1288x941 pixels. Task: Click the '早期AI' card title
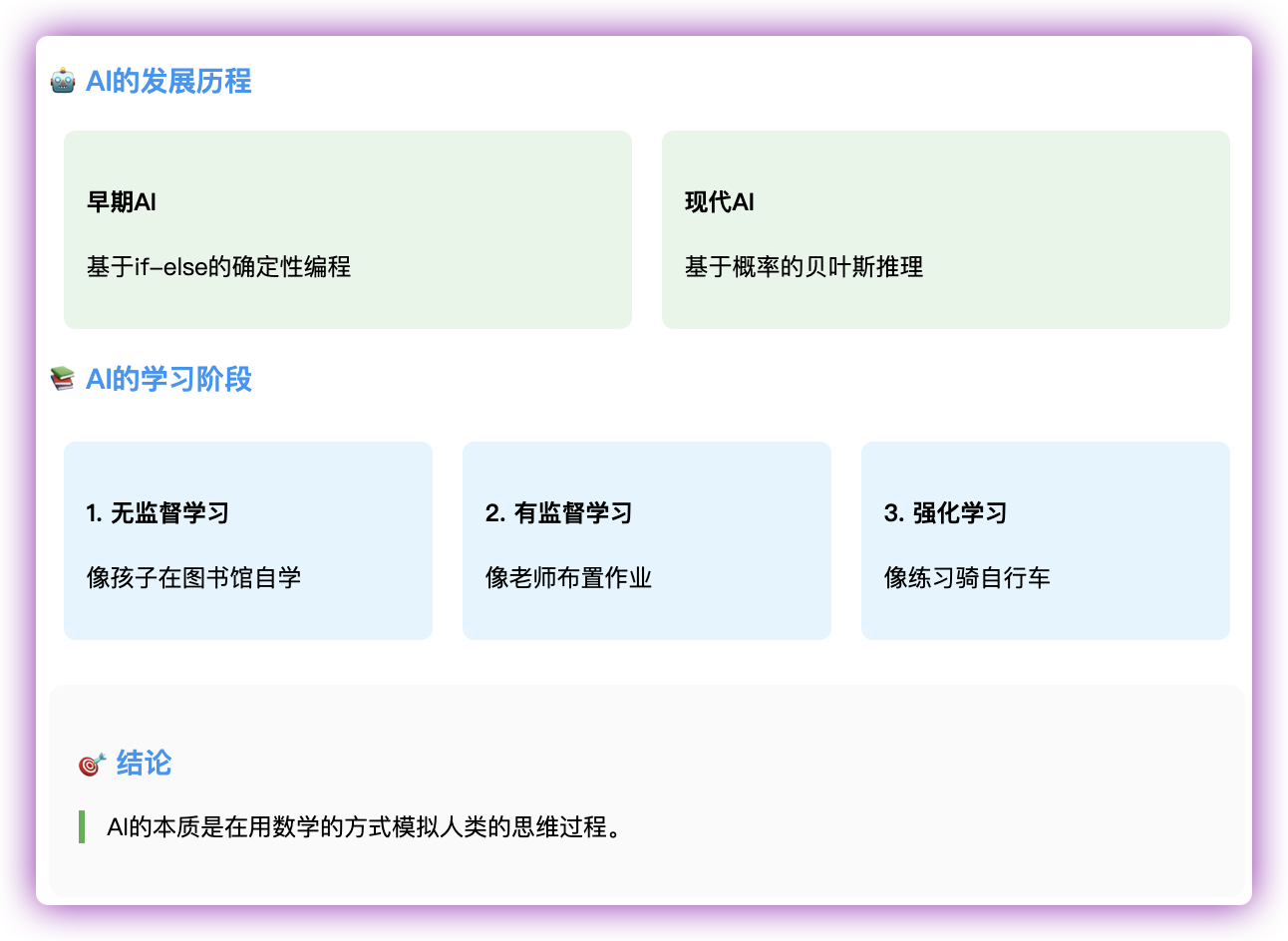pos(122,202)
